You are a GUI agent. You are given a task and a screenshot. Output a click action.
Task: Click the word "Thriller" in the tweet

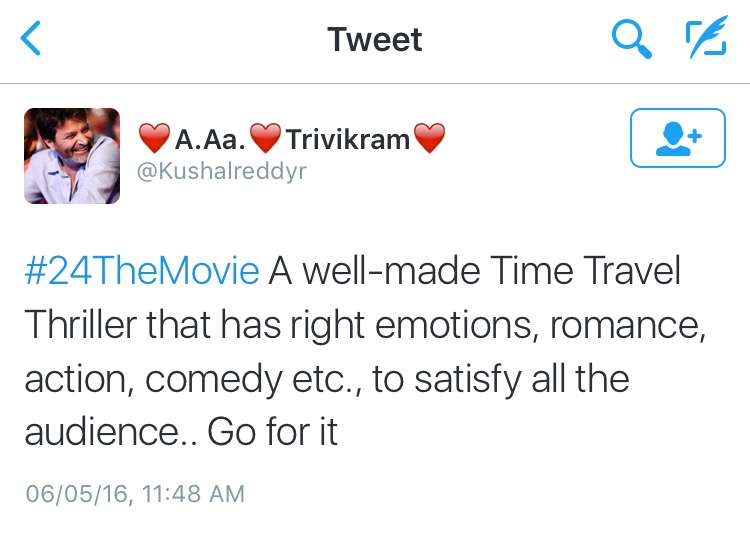tap(84, 325)
